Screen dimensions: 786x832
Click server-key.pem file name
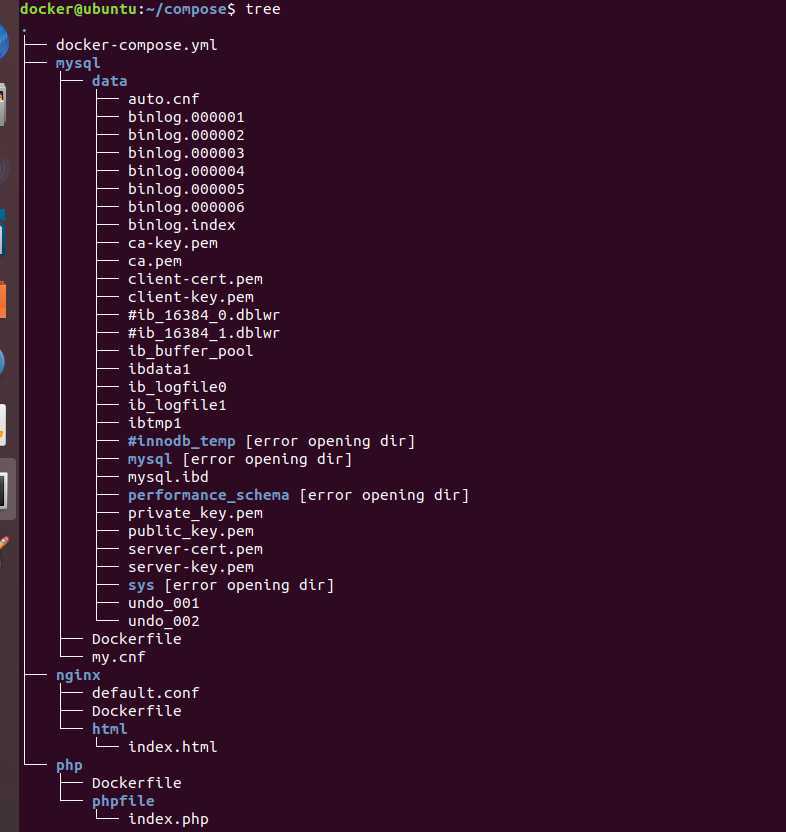[x=191, y=568]
